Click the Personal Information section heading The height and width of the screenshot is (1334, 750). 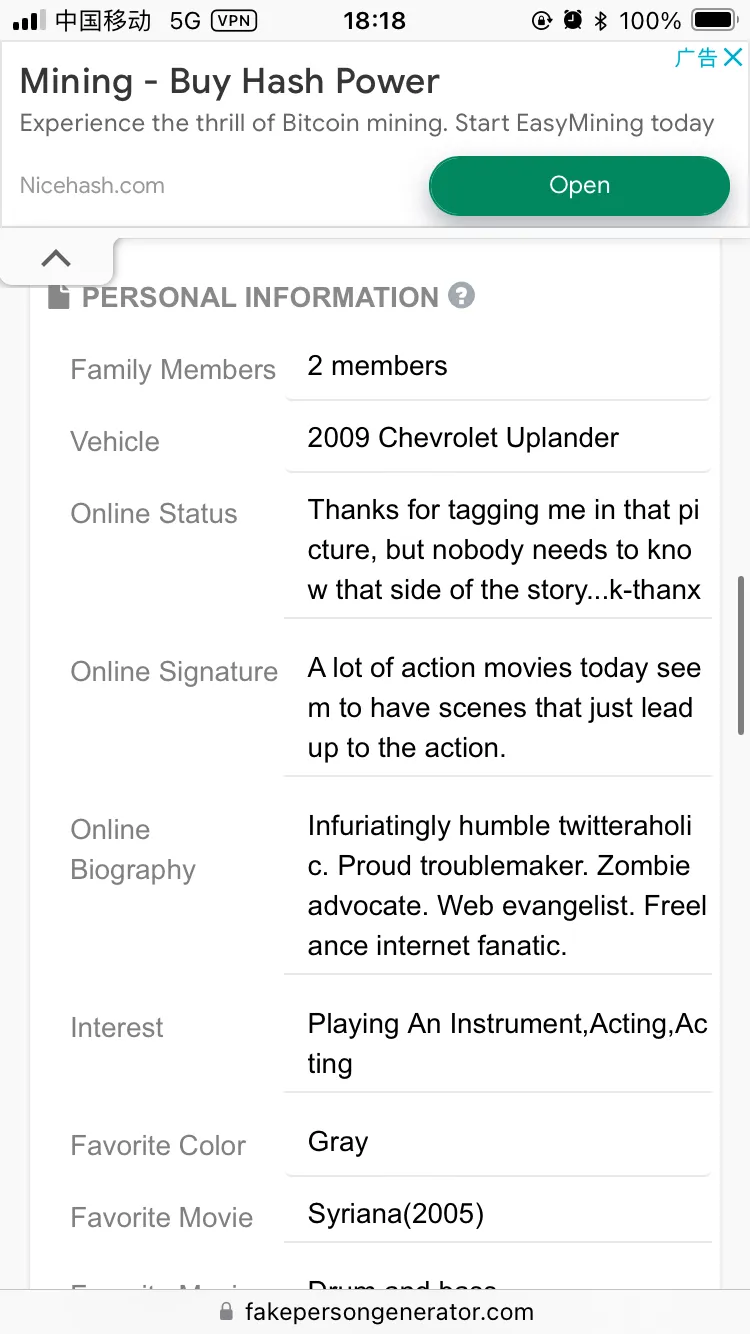(x=260, y=297)
